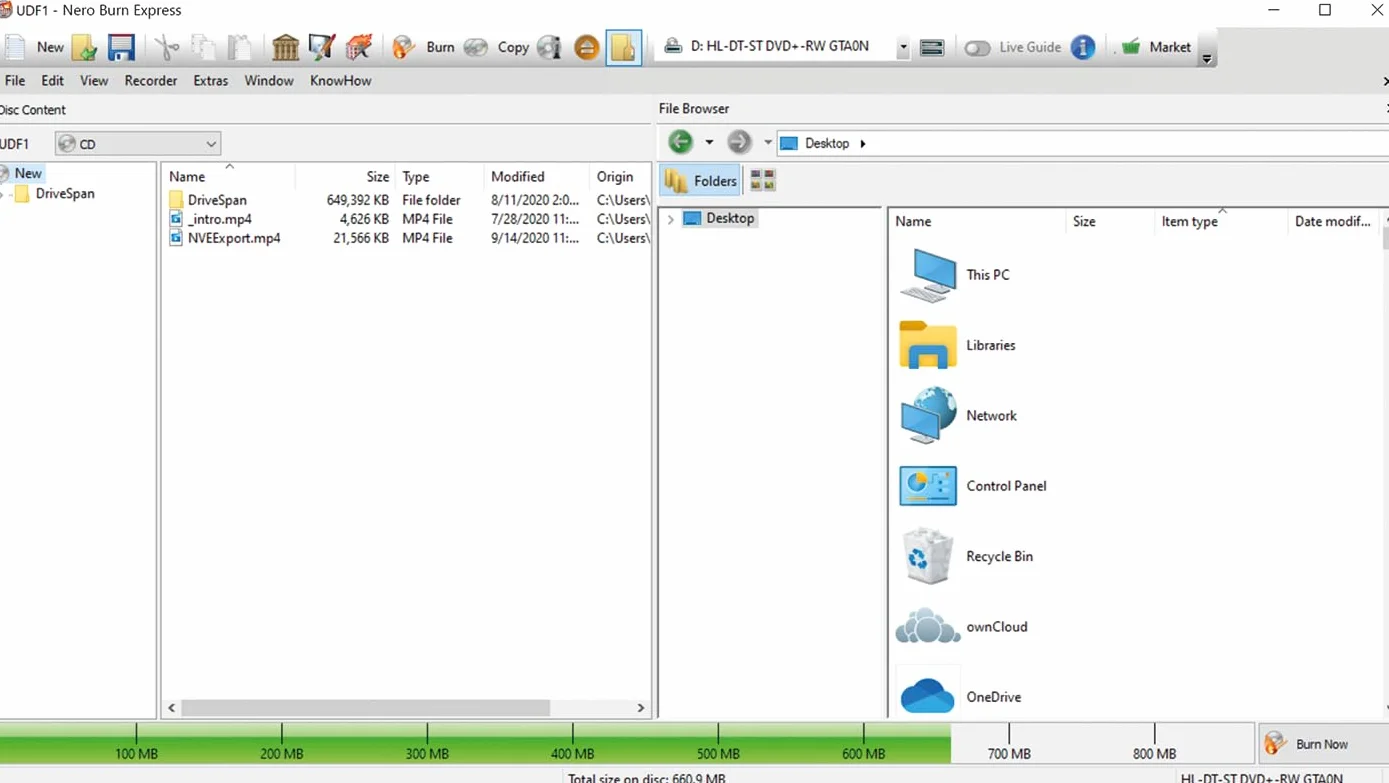
Task: Click the disc content horizontal scrollbar
Action: point(366,707)
